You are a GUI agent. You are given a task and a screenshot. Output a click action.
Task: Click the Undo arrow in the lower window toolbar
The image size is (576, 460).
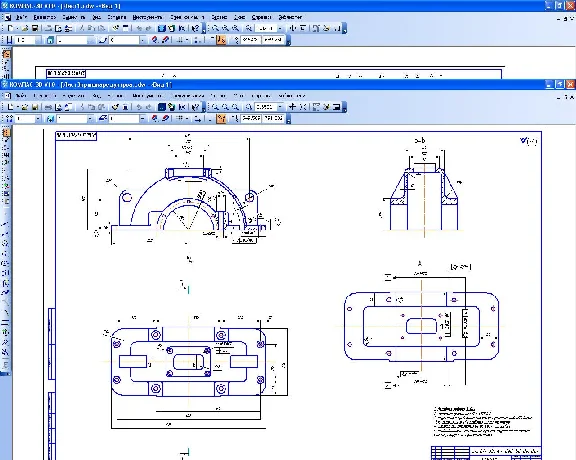[x=139, y=107]
